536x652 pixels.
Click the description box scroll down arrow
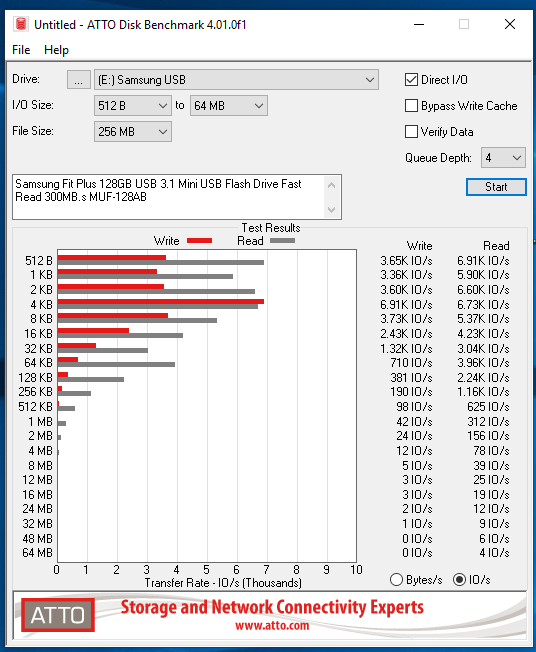pos(331,210)
